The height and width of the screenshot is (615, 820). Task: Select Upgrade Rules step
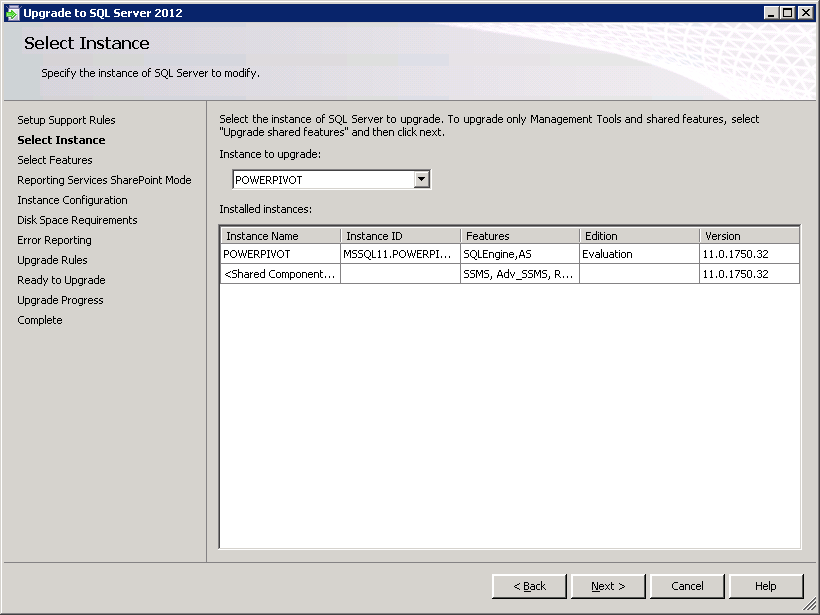[x=52, y=260]
